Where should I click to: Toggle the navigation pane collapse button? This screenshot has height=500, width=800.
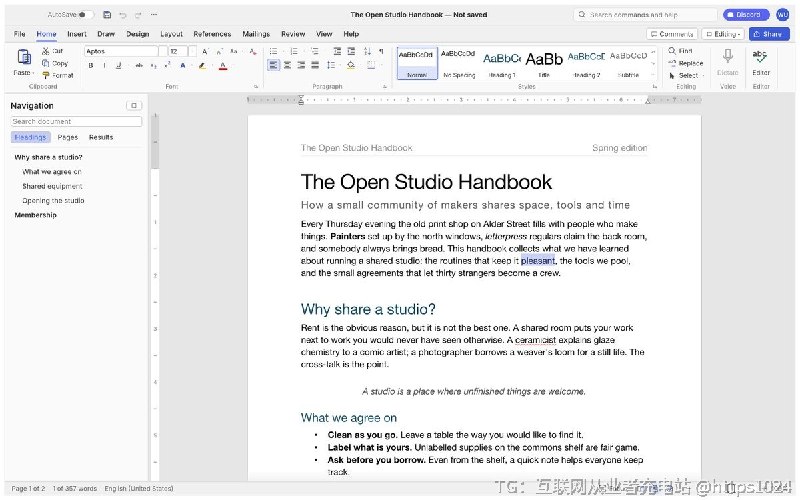[134, 106]
